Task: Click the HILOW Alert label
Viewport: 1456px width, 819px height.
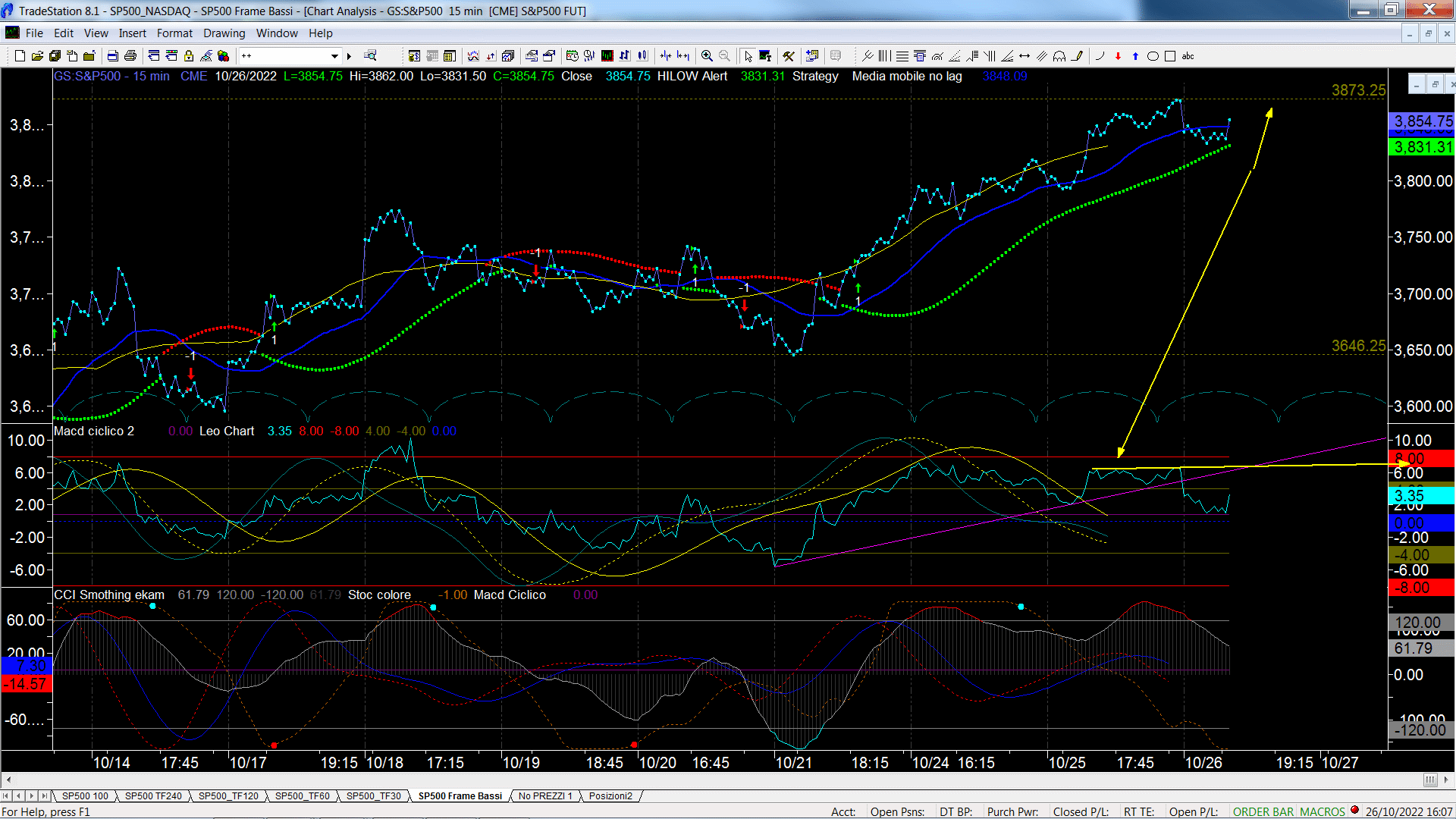Action: coord(692,77)
